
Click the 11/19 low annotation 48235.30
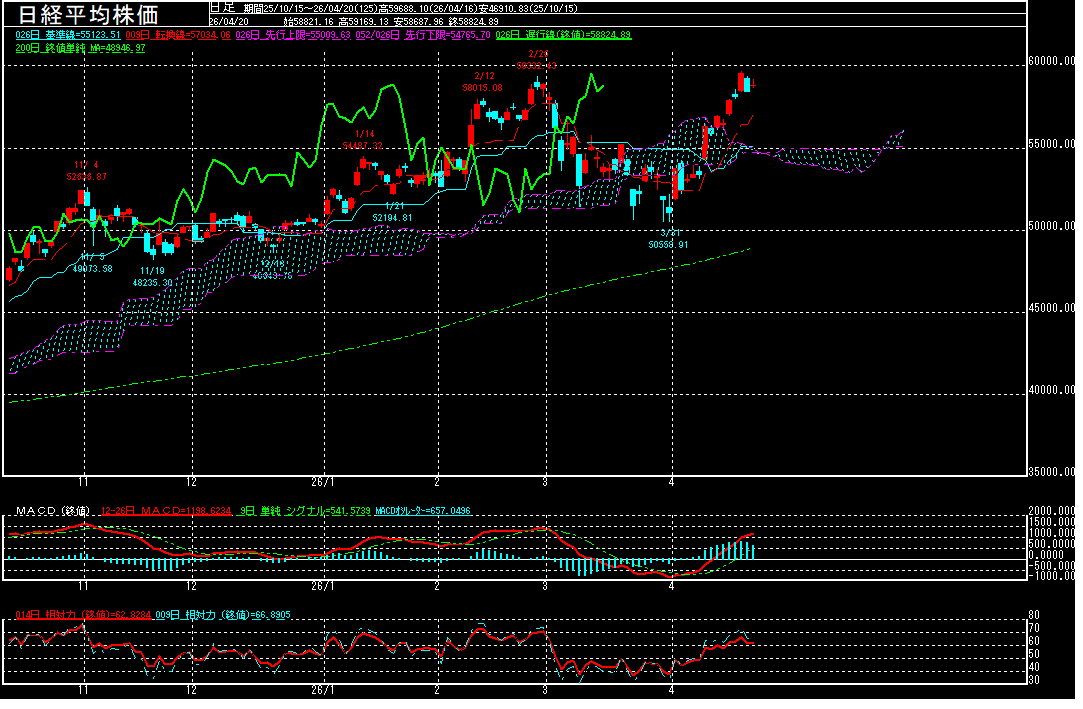click(x=152, y=283)
